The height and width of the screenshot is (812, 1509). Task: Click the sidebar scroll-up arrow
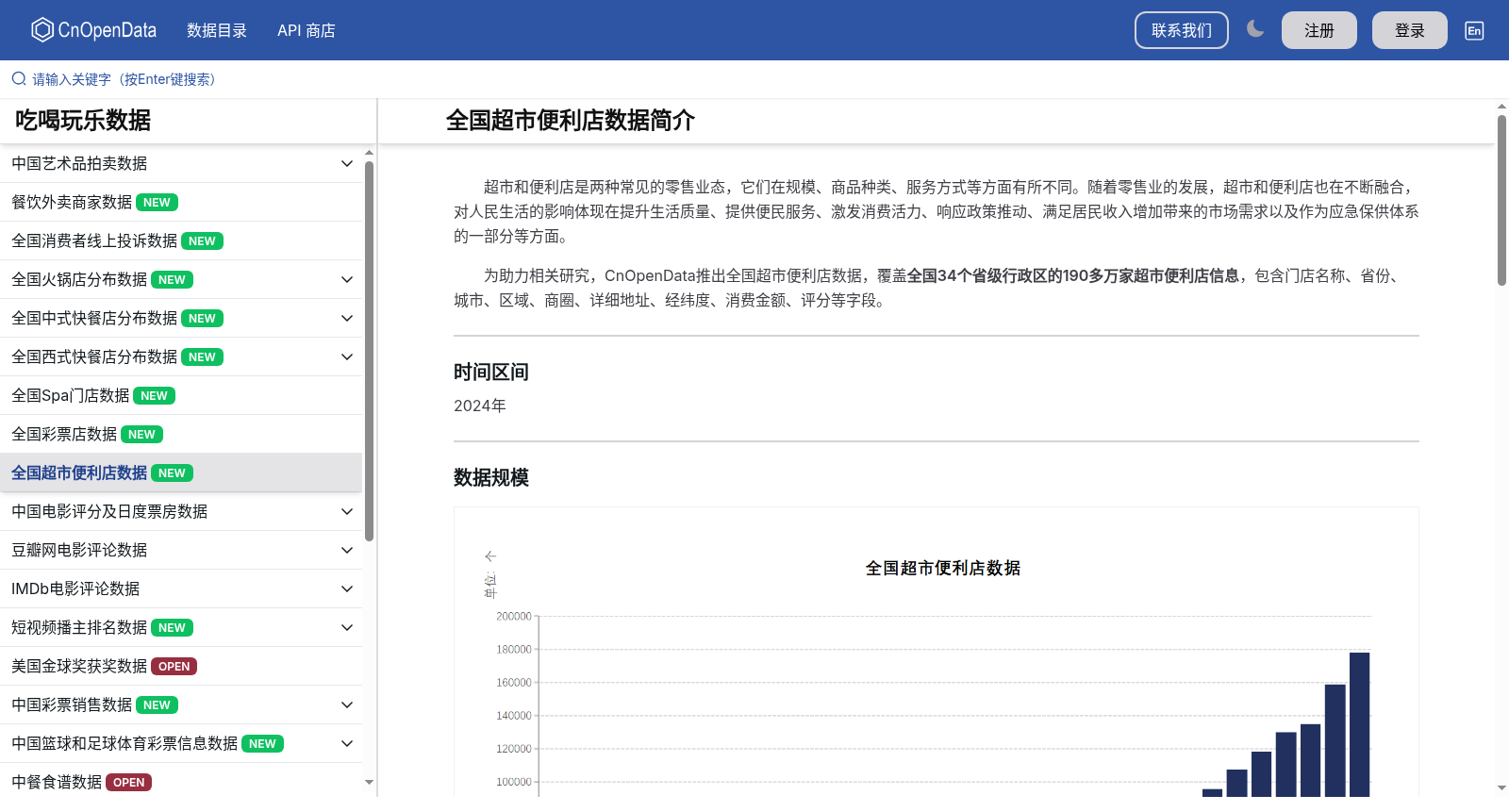pyautogui.click(x=369, y=152)
